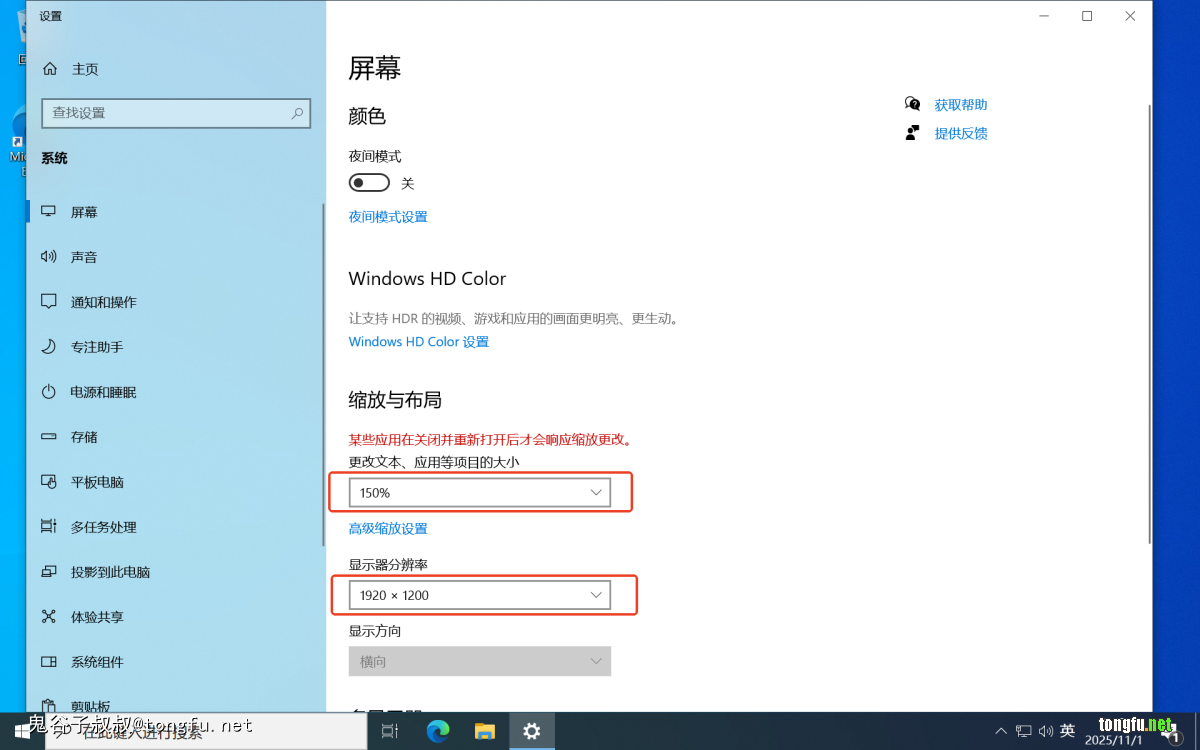Open the 夜间模式设置 link
The width and height of the screenshot is (1200, 750).
(x=388, y=217)
